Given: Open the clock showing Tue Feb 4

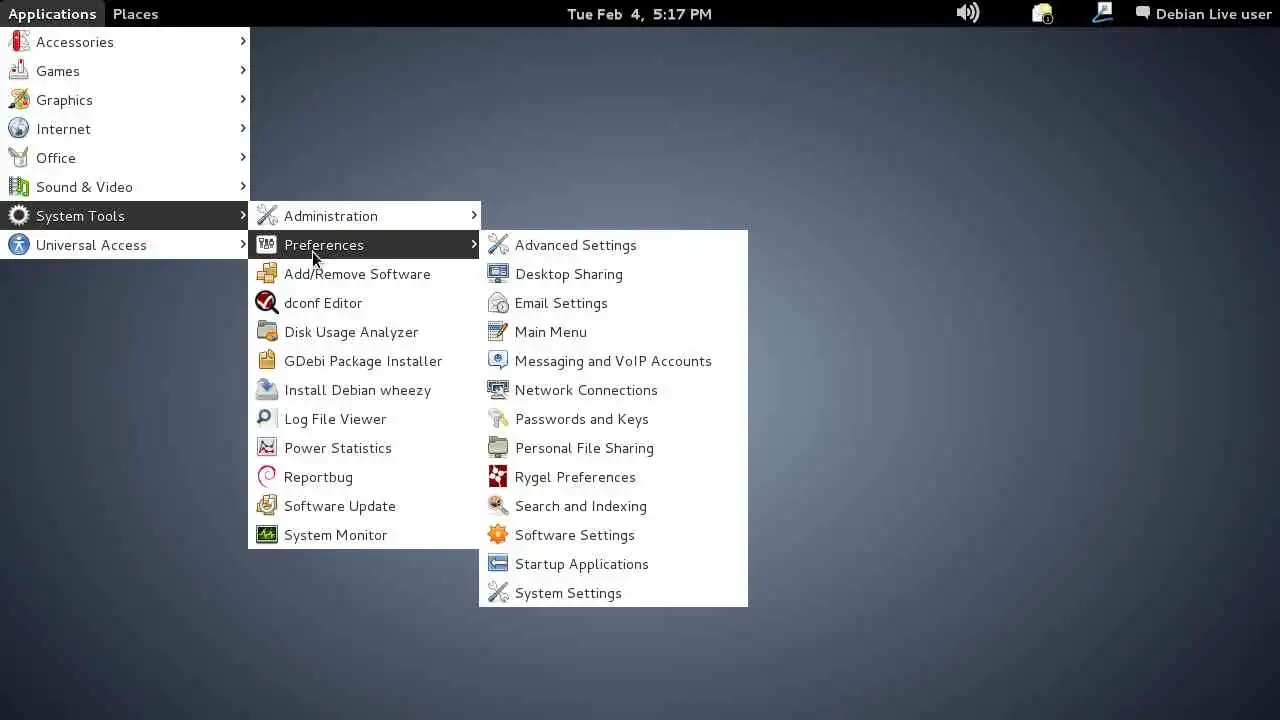Looking at the screenshot, I should click(639, 13).
